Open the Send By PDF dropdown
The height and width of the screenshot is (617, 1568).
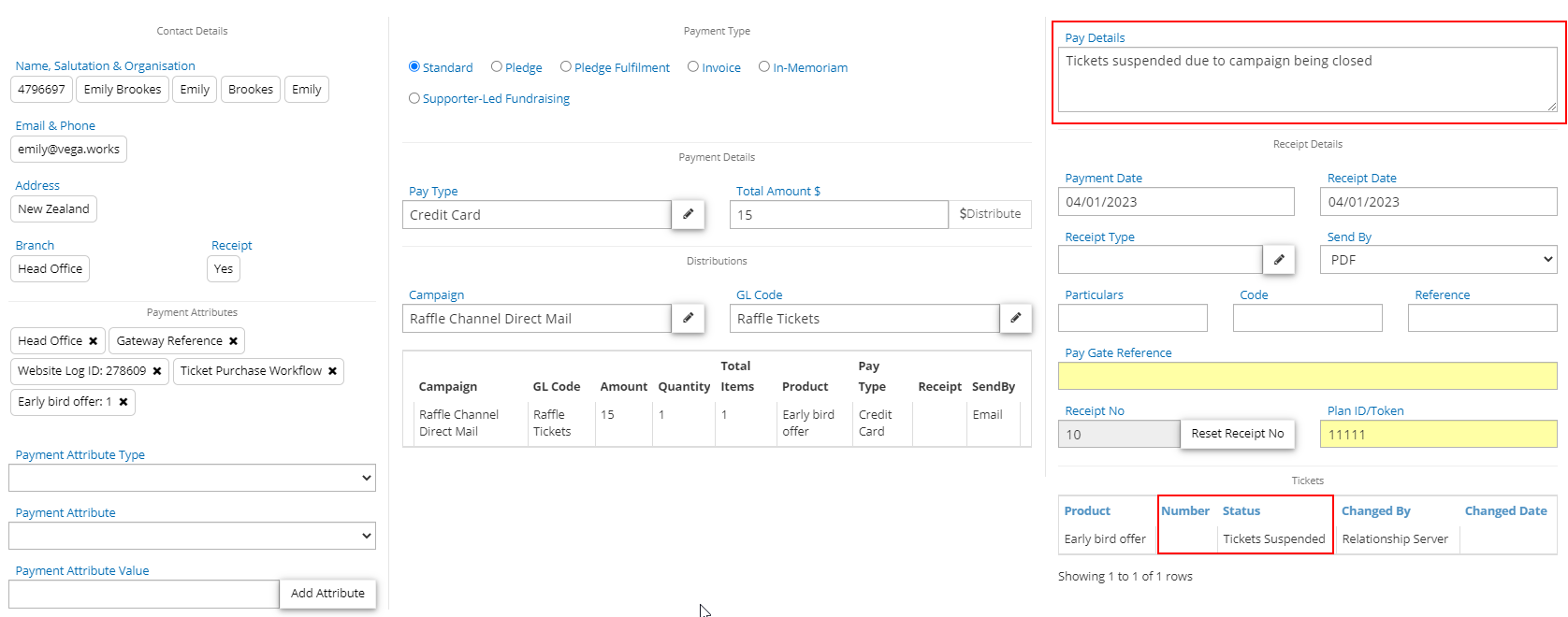(x=1439, y=260)
